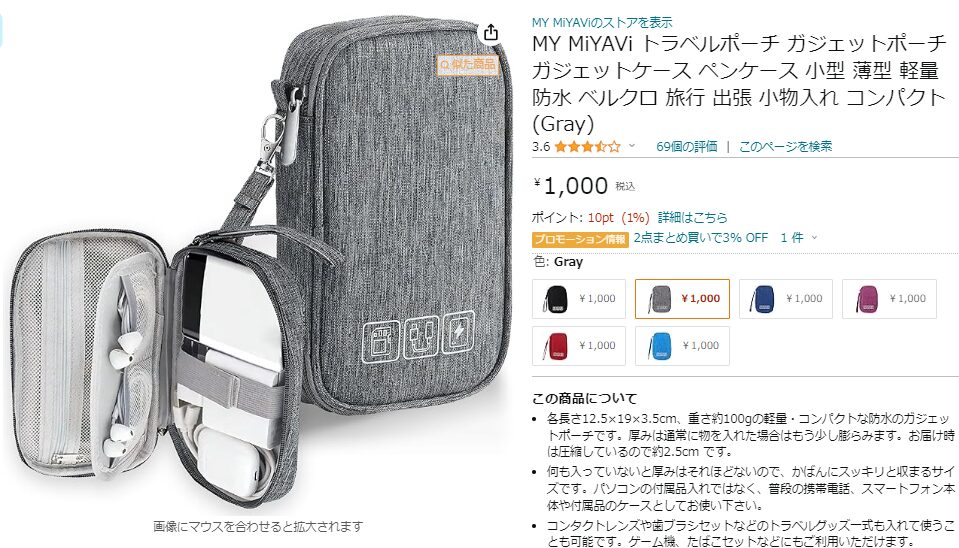Pick the light blue pouch variant
Image resolution: width=959 pixels, height=548 pixels.
click(x=682, y=346)
